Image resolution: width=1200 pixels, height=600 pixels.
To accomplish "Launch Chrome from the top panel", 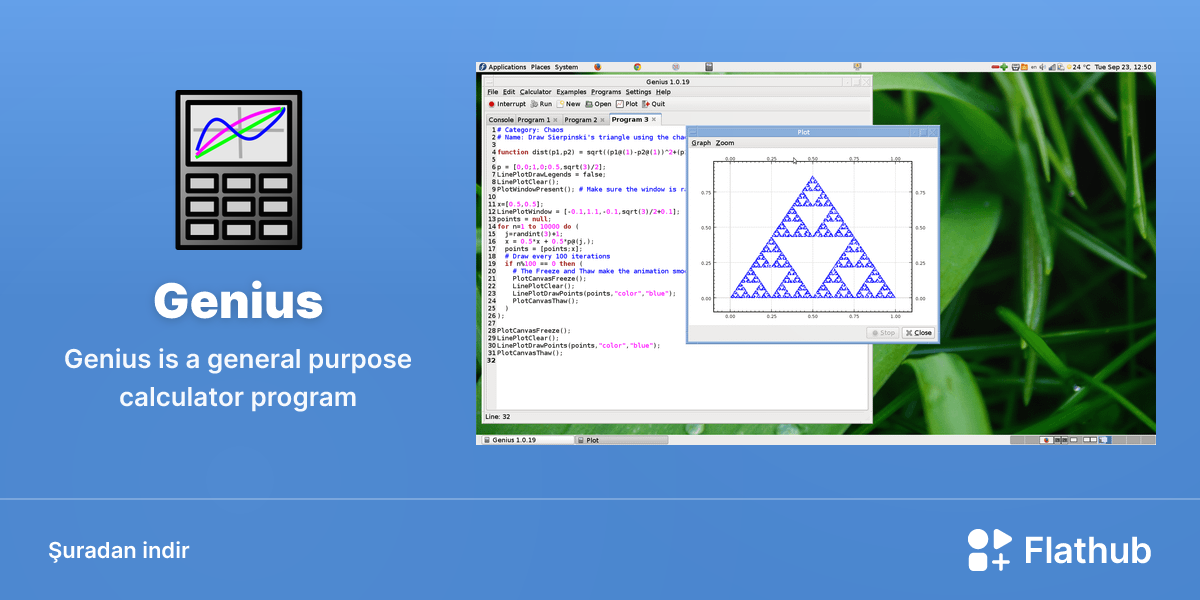I will (637, 67).
